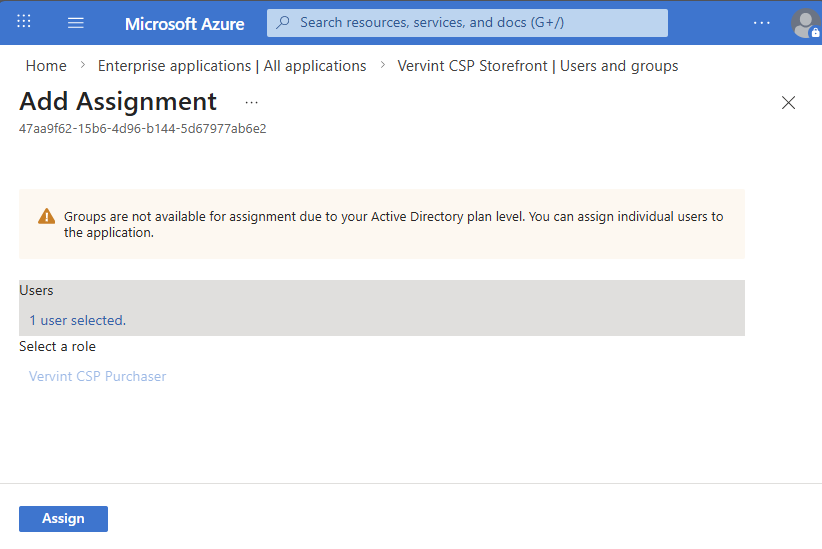This screenshot has height=549, width=822.
Task: Click the Add Assignment heading
Action: coord(118,101)
